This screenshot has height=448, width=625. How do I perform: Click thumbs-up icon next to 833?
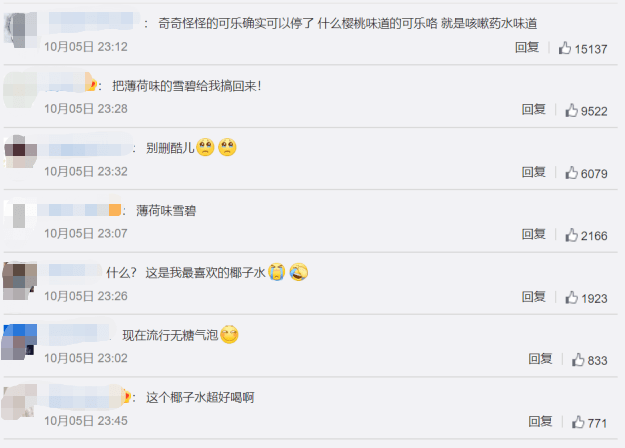(578, 360)
